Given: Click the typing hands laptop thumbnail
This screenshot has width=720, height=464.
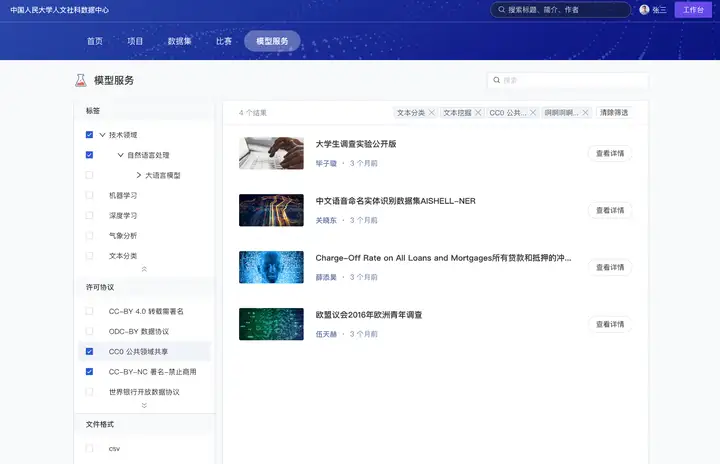Looking at the screenshot, I should point(271,153).
